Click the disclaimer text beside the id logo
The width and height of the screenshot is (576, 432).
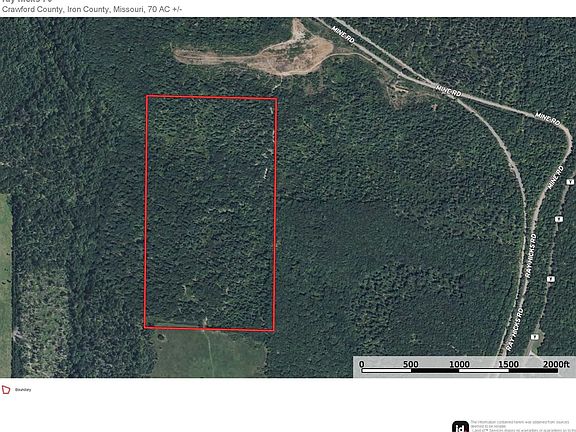click(x=523, y=426)
